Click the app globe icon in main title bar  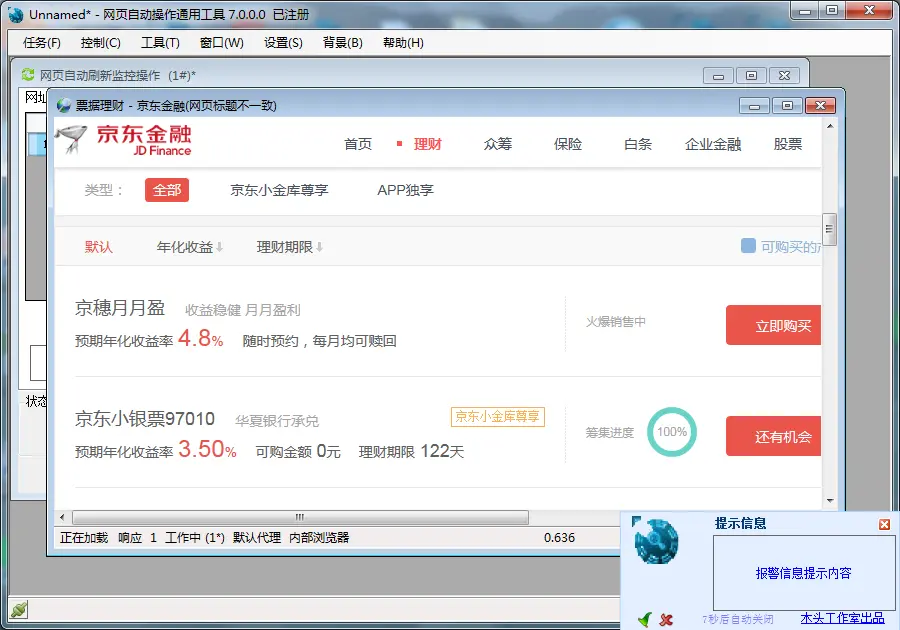pos(16,14)
